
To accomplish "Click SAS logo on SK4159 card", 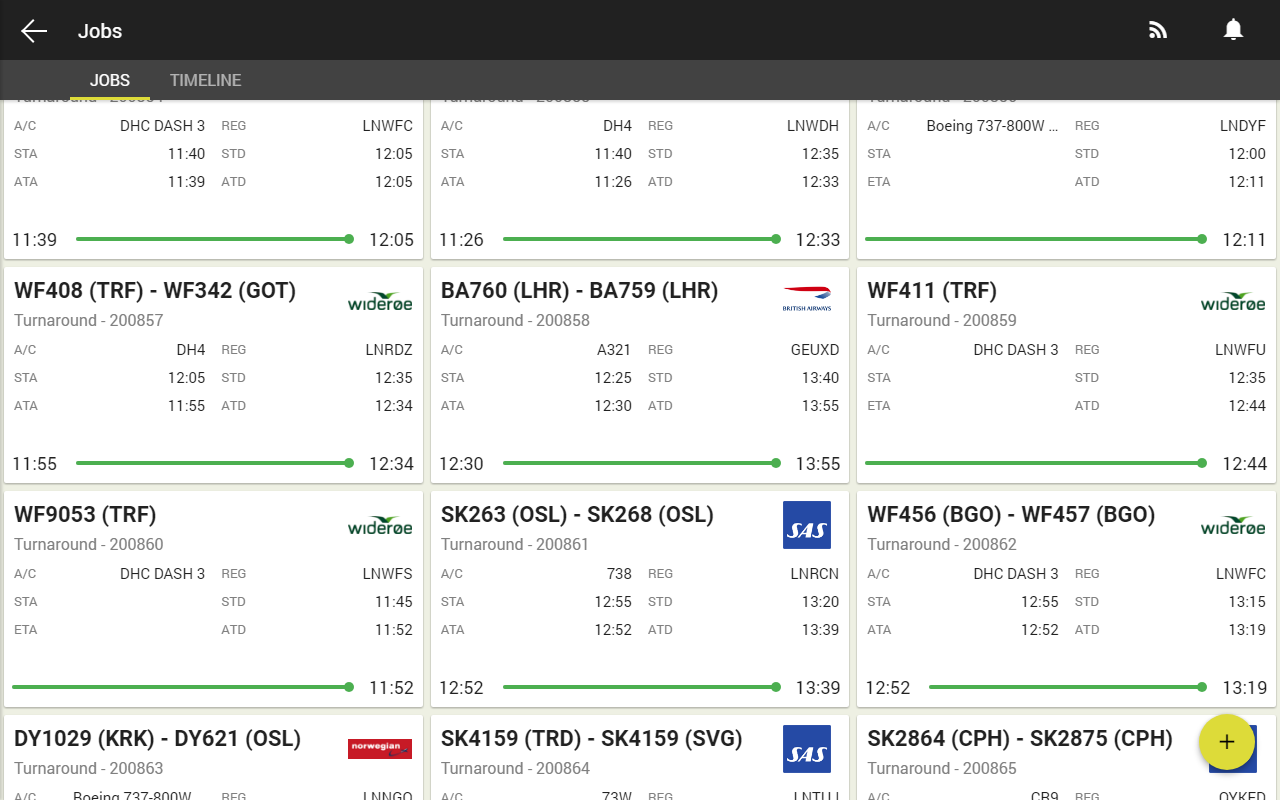I will 807,749.
